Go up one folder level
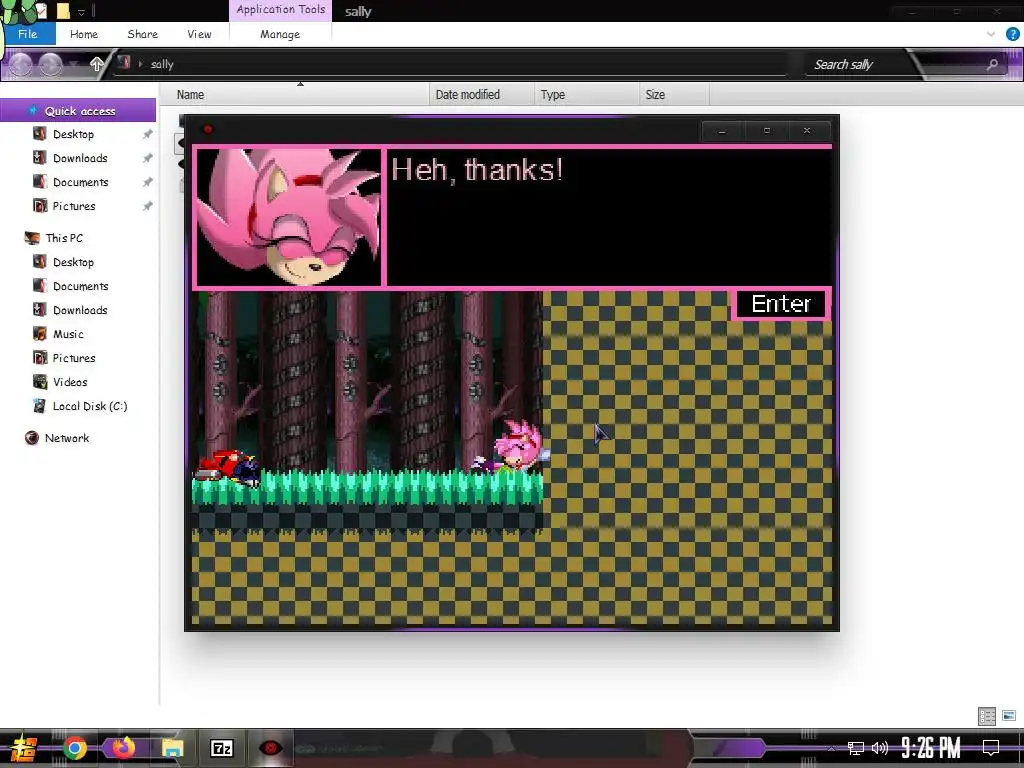Viewport: 1024px width, 768px height. (x=97, y=64)
